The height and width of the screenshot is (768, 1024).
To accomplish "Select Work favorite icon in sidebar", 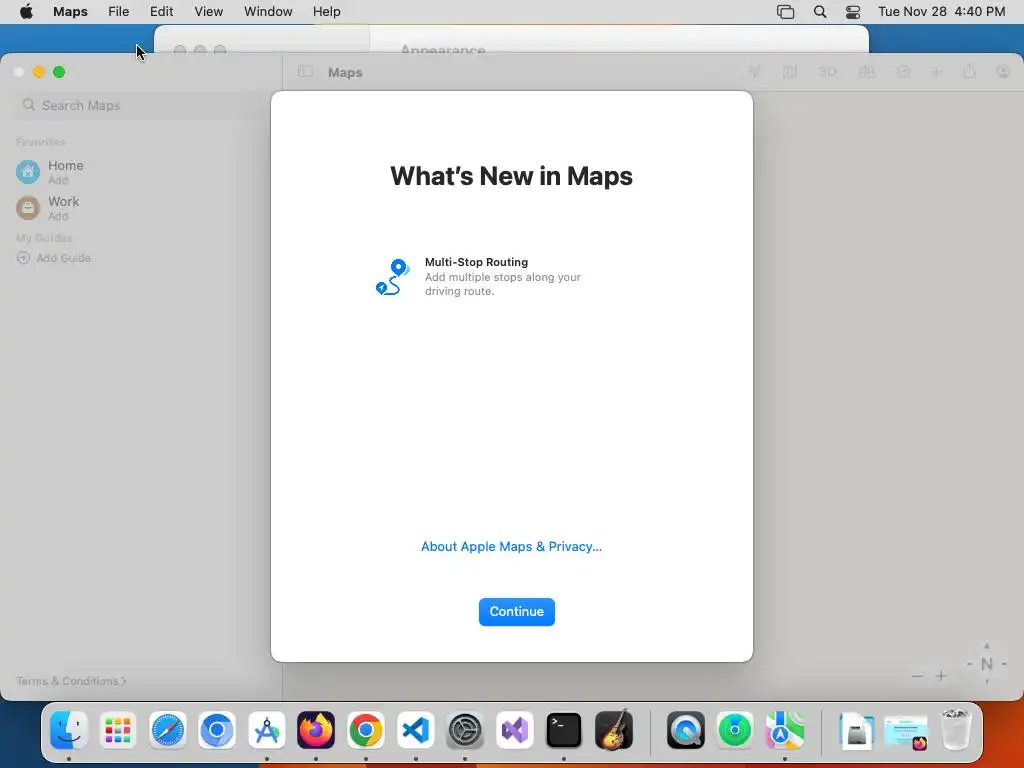I will tap(27, 208).
